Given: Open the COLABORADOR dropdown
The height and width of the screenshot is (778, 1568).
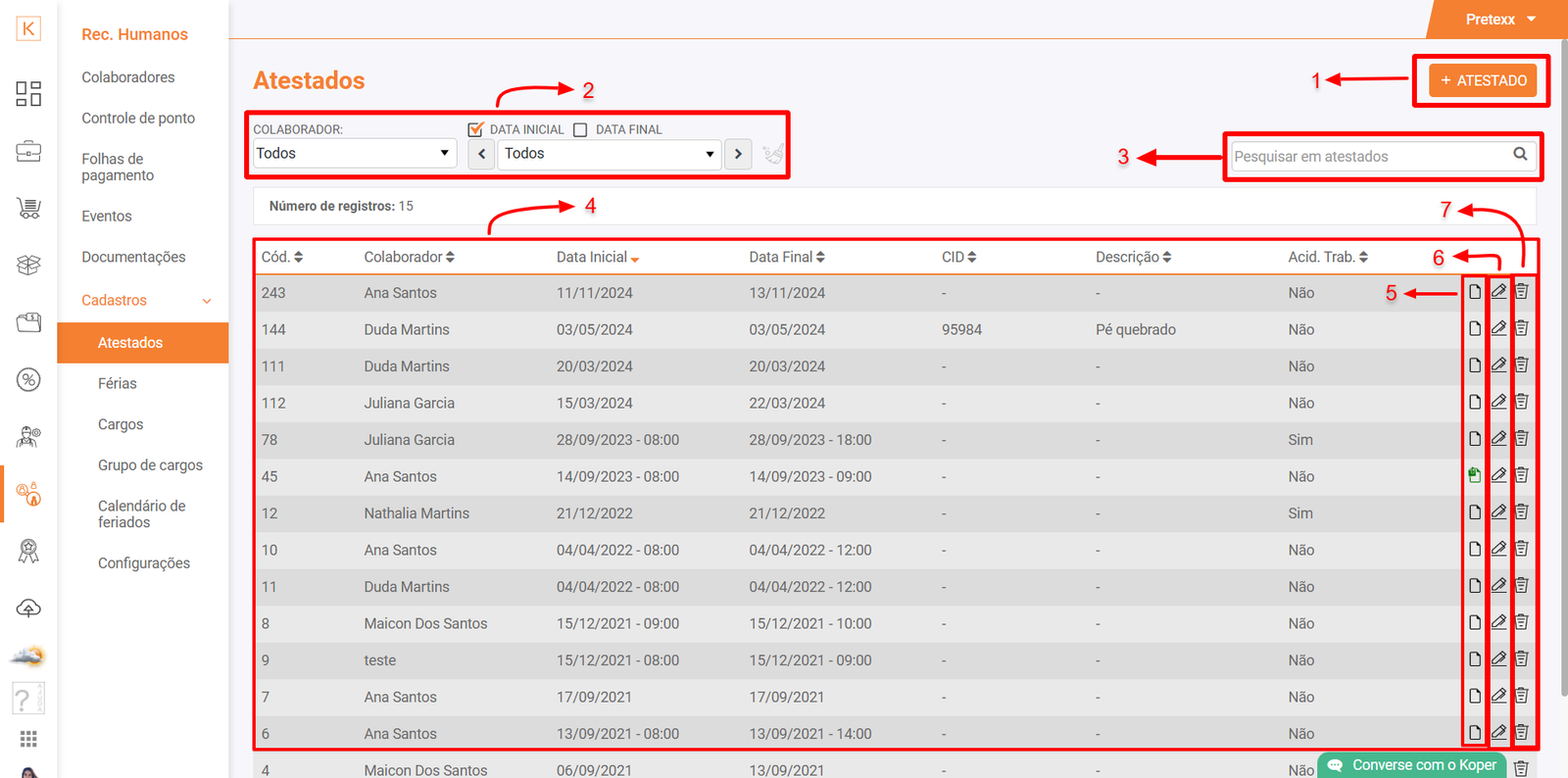Looking at the screenshot, I should tap(353, 154).
